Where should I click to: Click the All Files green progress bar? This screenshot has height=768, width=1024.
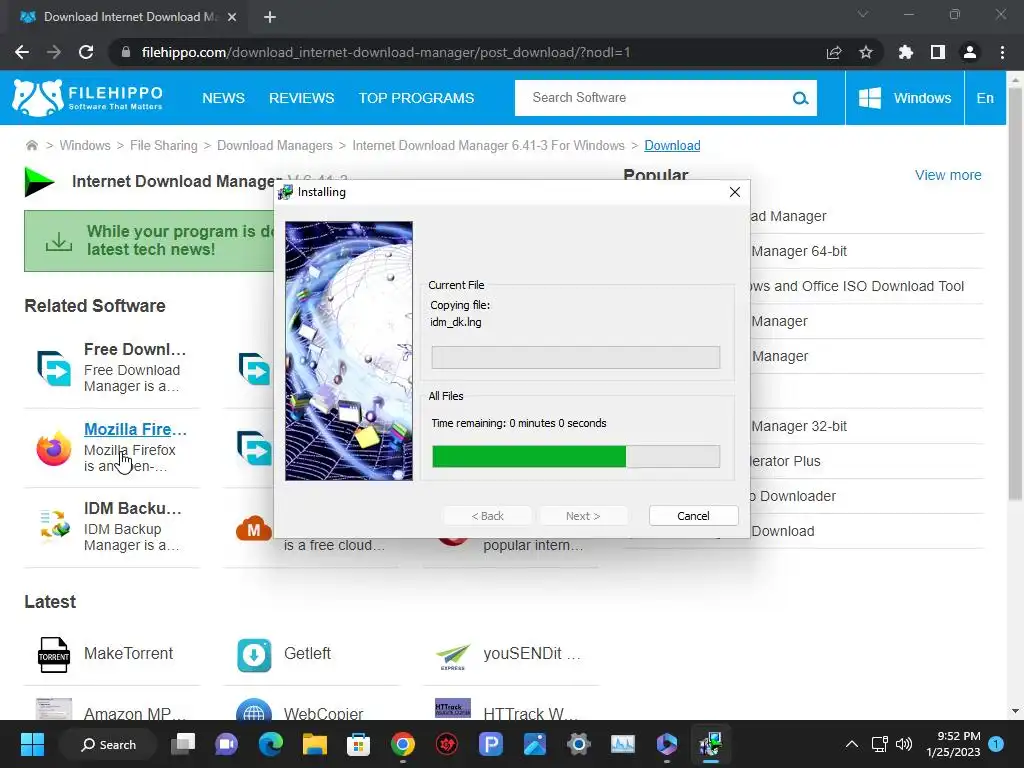pyautogui.click(x=576, y=456)
